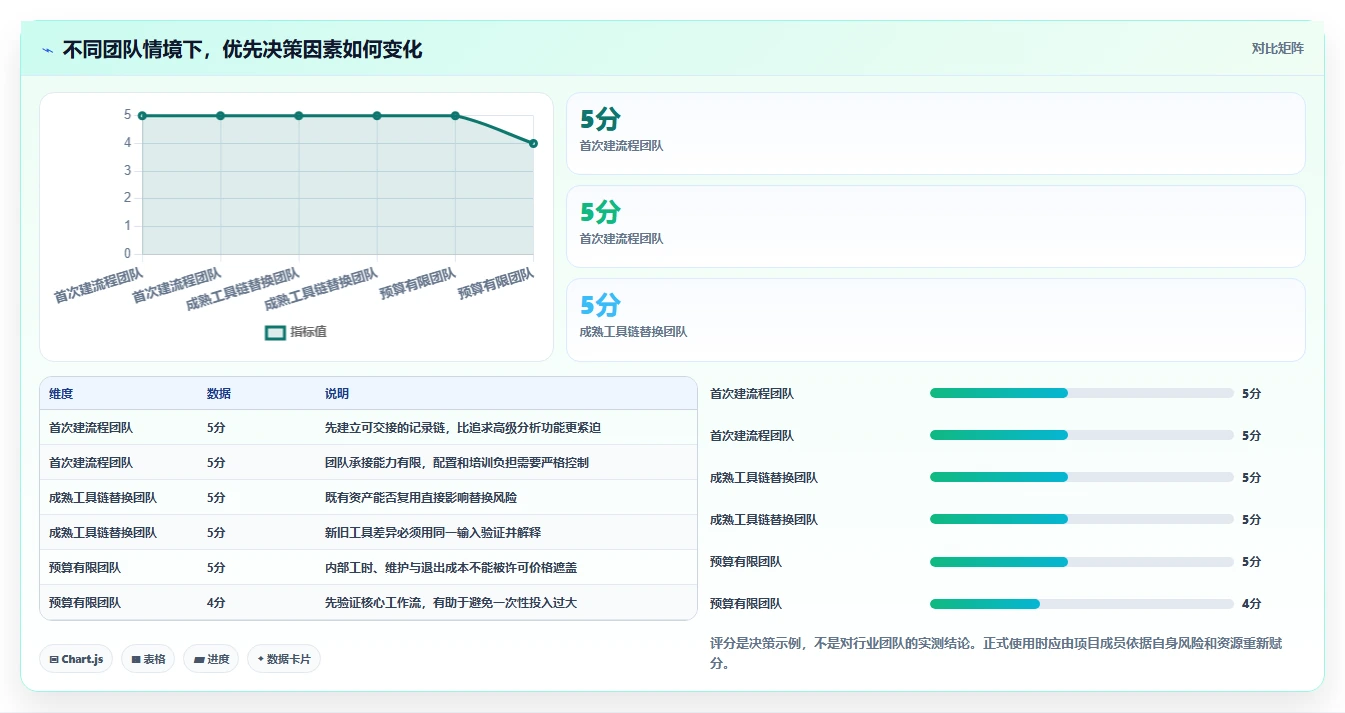This screenshot has width=1345, height=713.
Task: Click the 维度 column header
Action: [x=61, y=394]
